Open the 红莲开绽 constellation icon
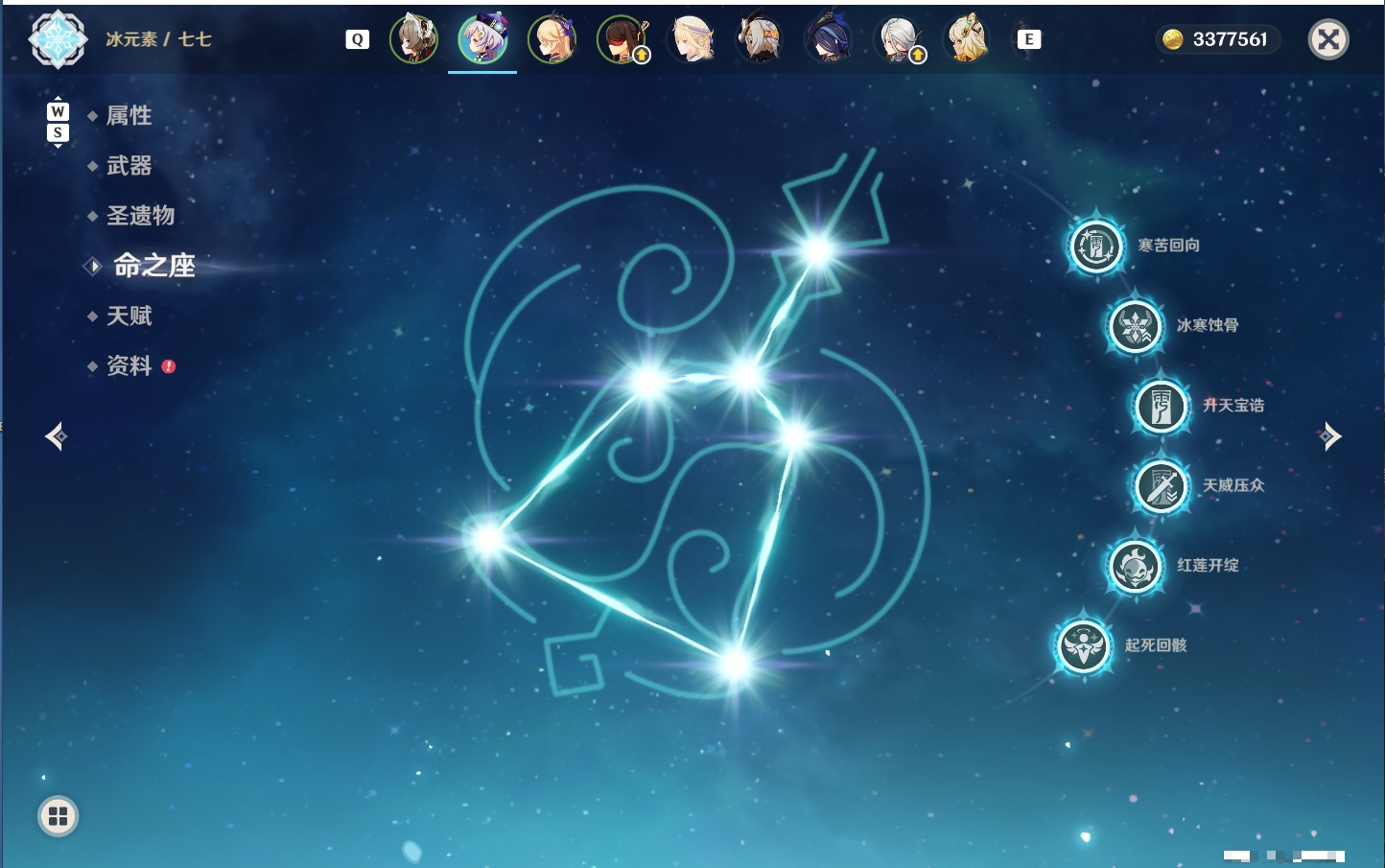 (1136, 566)
